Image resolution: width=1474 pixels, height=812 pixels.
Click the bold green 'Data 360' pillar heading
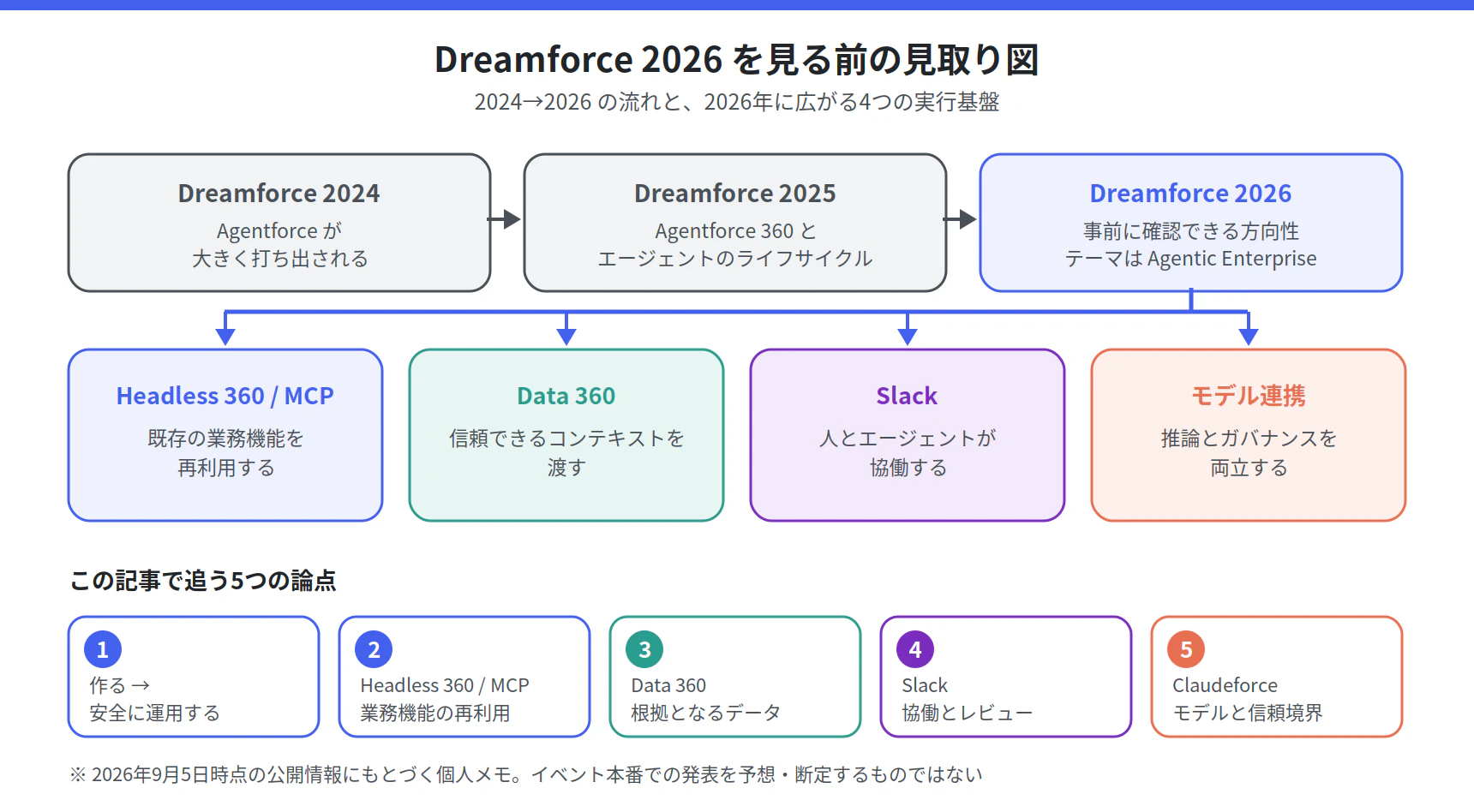tap(566, 396)
